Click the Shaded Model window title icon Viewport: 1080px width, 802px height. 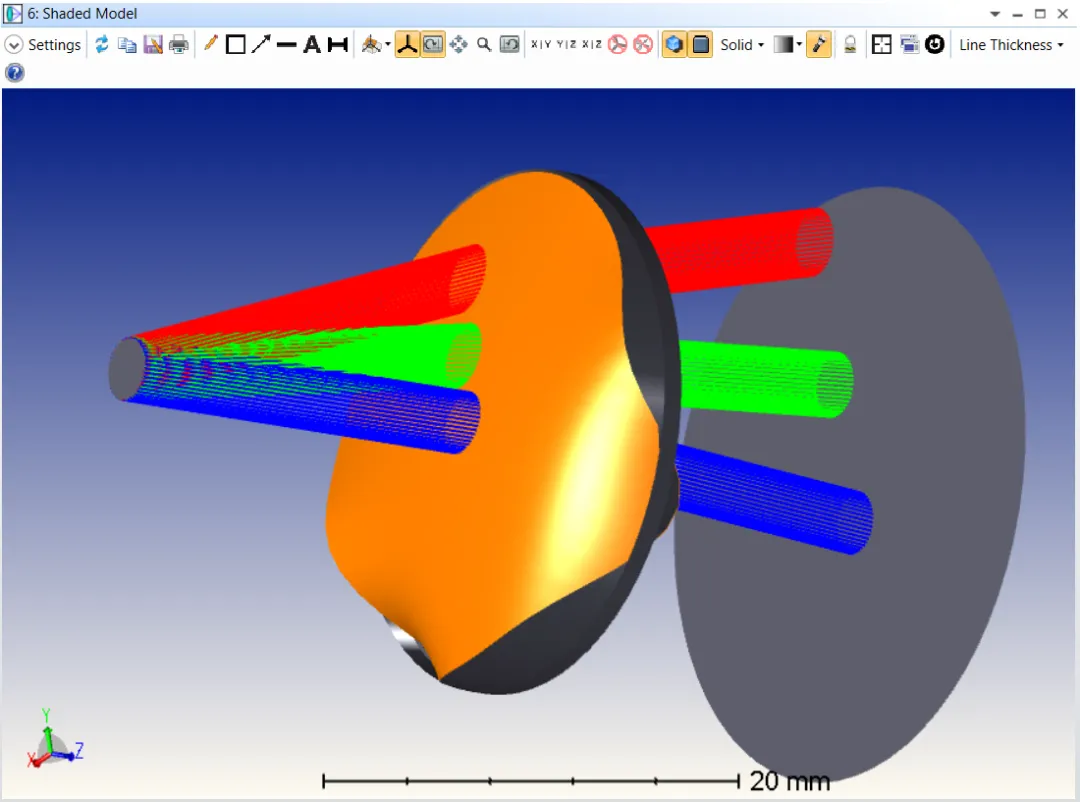pyautogui.click(x=12, y=14)
